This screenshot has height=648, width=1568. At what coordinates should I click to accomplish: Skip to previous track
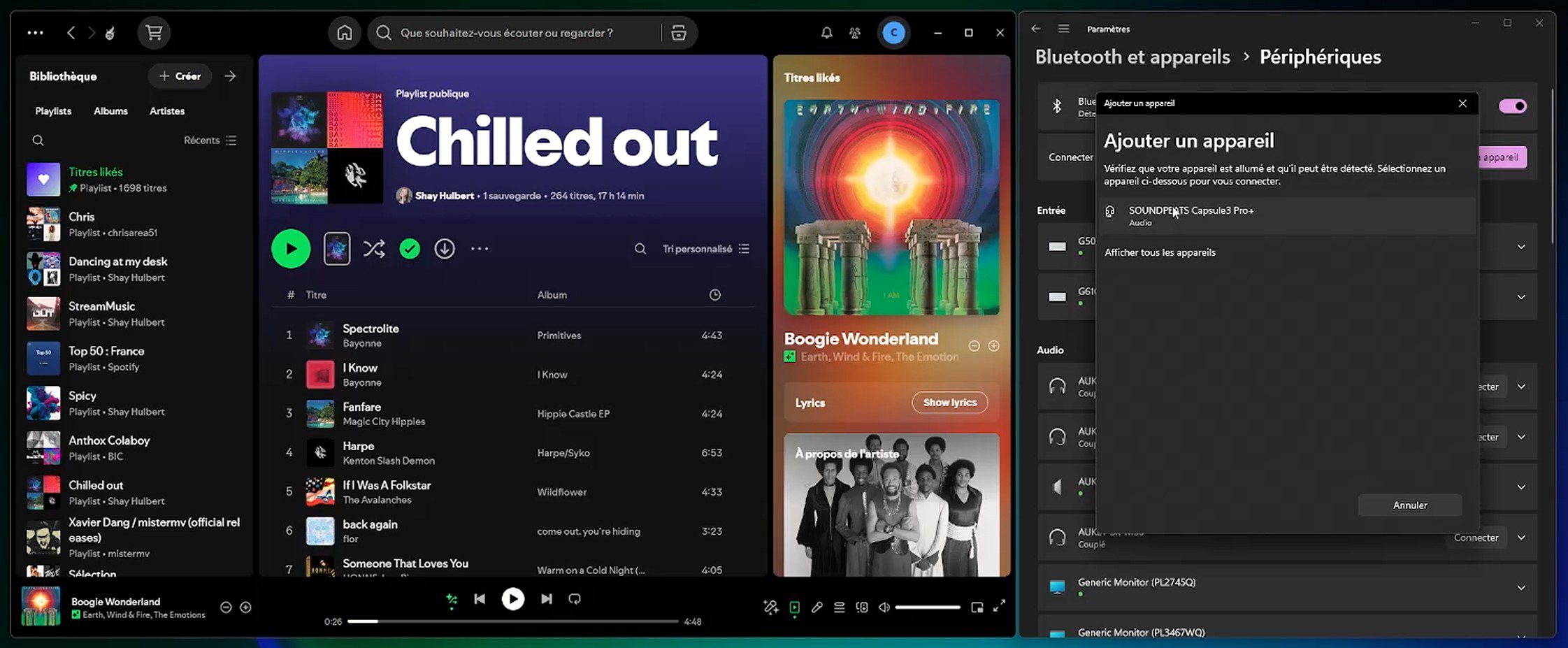click(x=480, y=599)
